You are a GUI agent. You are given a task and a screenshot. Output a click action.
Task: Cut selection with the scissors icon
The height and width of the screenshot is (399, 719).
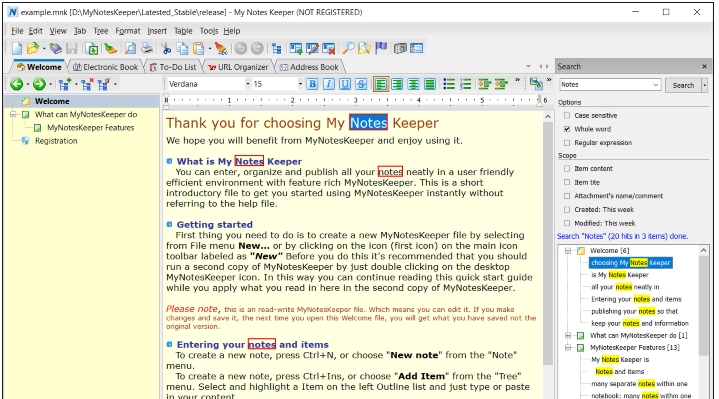coord(166,48)
